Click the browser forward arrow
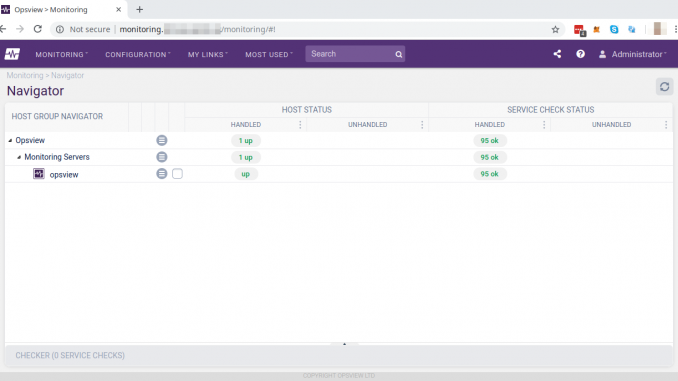The width and height of the screenshot is (678, 381). point(20,29)
